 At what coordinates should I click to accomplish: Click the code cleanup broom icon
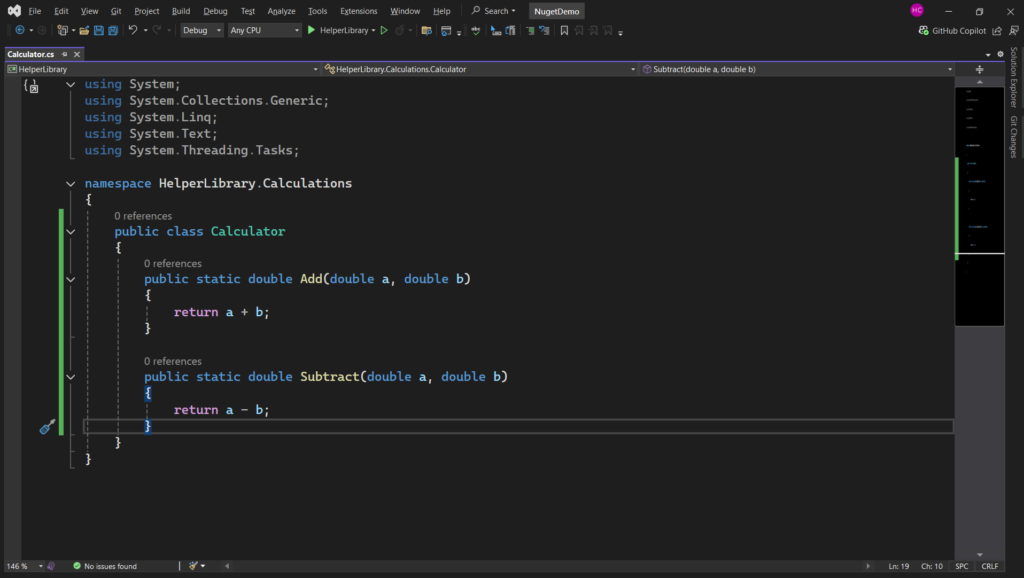pyautogui.click(x=193, y=566)
